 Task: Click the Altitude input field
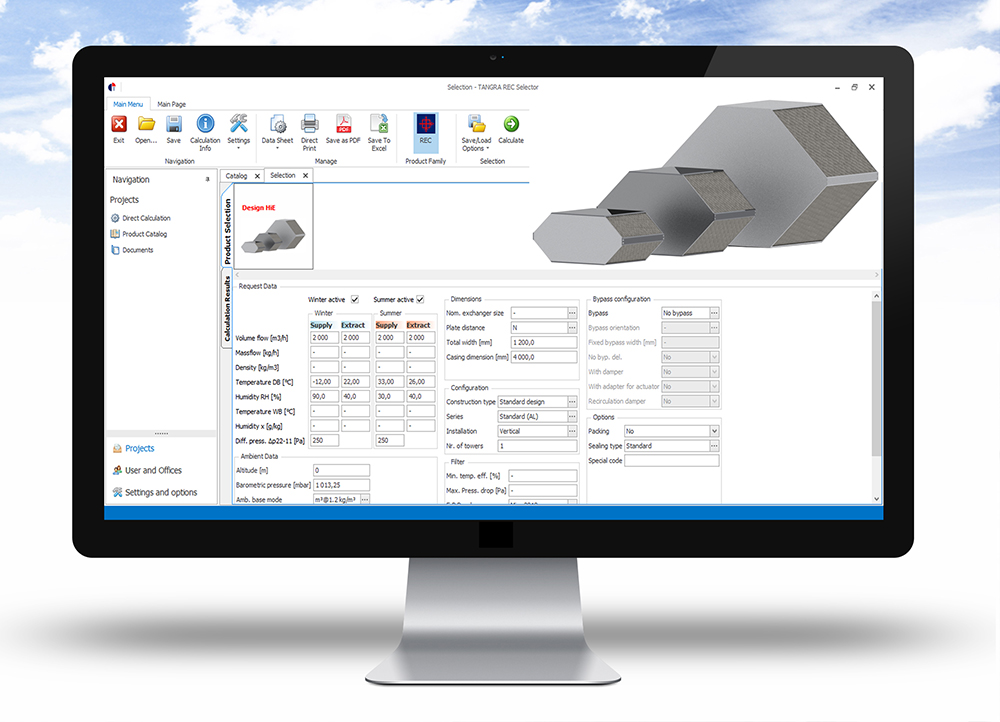point(341,470)
